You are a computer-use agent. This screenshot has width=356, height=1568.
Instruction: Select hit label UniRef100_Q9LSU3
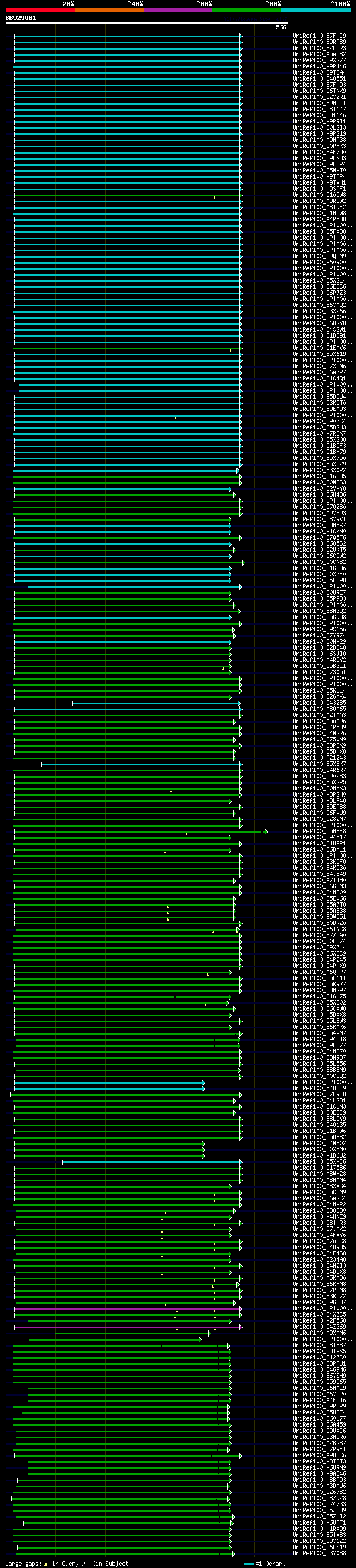(319, 159)
